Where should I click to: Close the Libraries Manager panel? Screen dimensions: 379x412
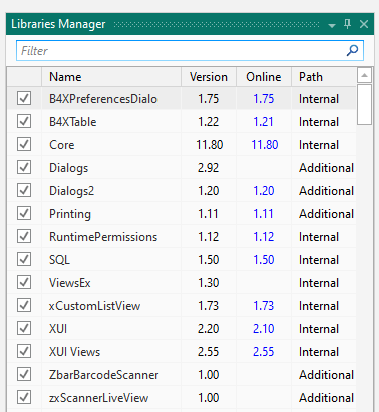click(x=364, y=24)
